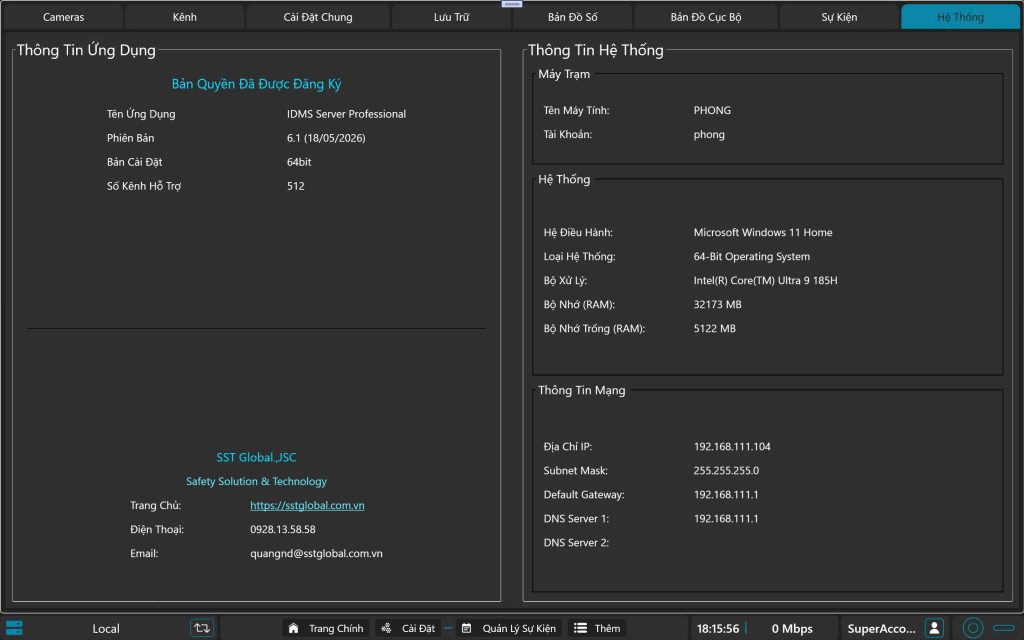Open the Kênh tab
This screenshot has height=640, width=1024.
tap(185, 17)
